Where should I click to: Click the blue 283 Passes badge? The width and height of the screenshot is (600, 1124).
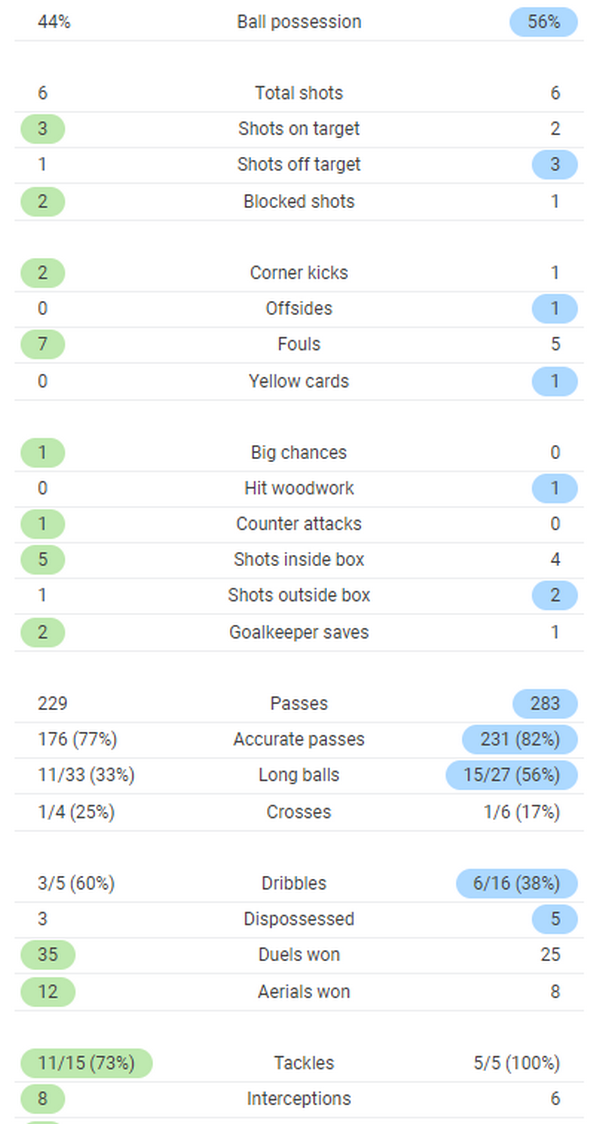click(545, 704)
